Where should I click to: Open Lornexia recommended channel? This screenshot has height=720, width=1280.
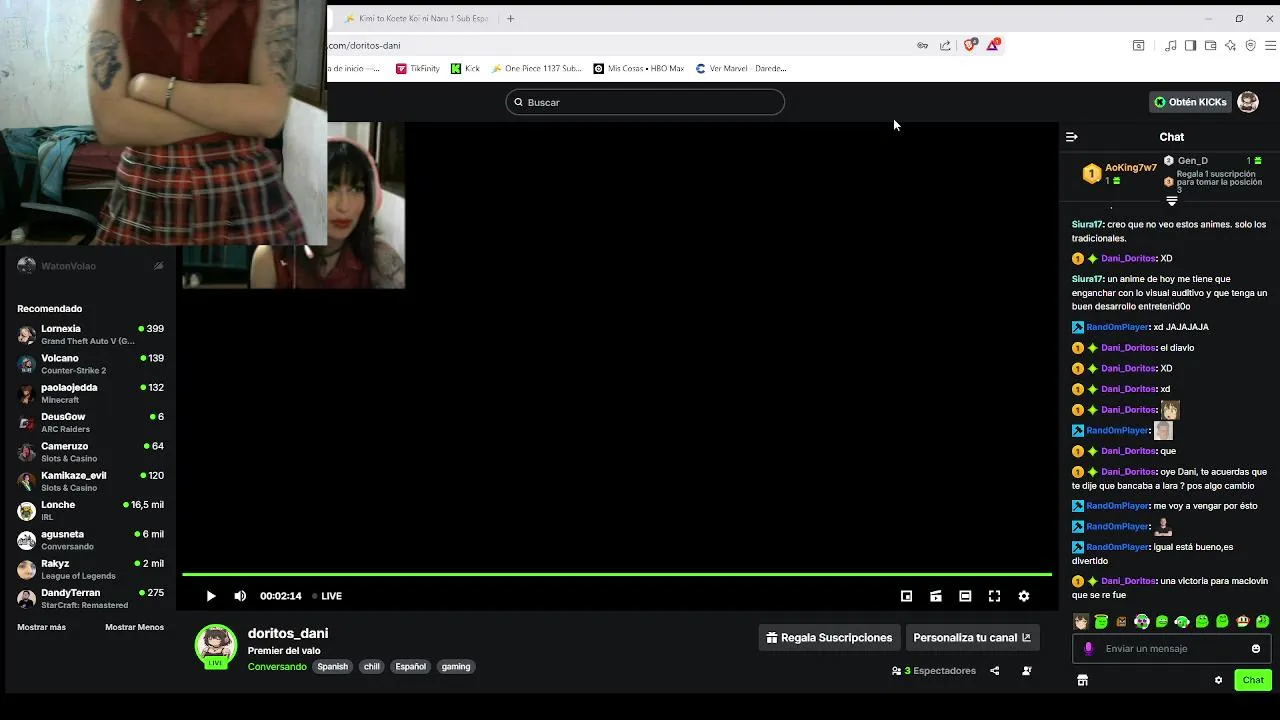(90, 335)
